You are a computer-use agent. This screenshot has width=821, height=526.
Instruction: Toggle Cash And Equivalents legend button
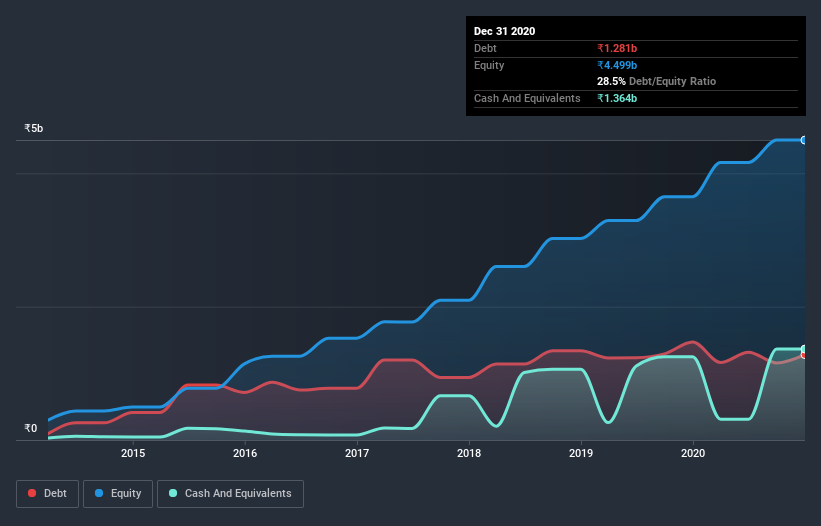(230, 494)
